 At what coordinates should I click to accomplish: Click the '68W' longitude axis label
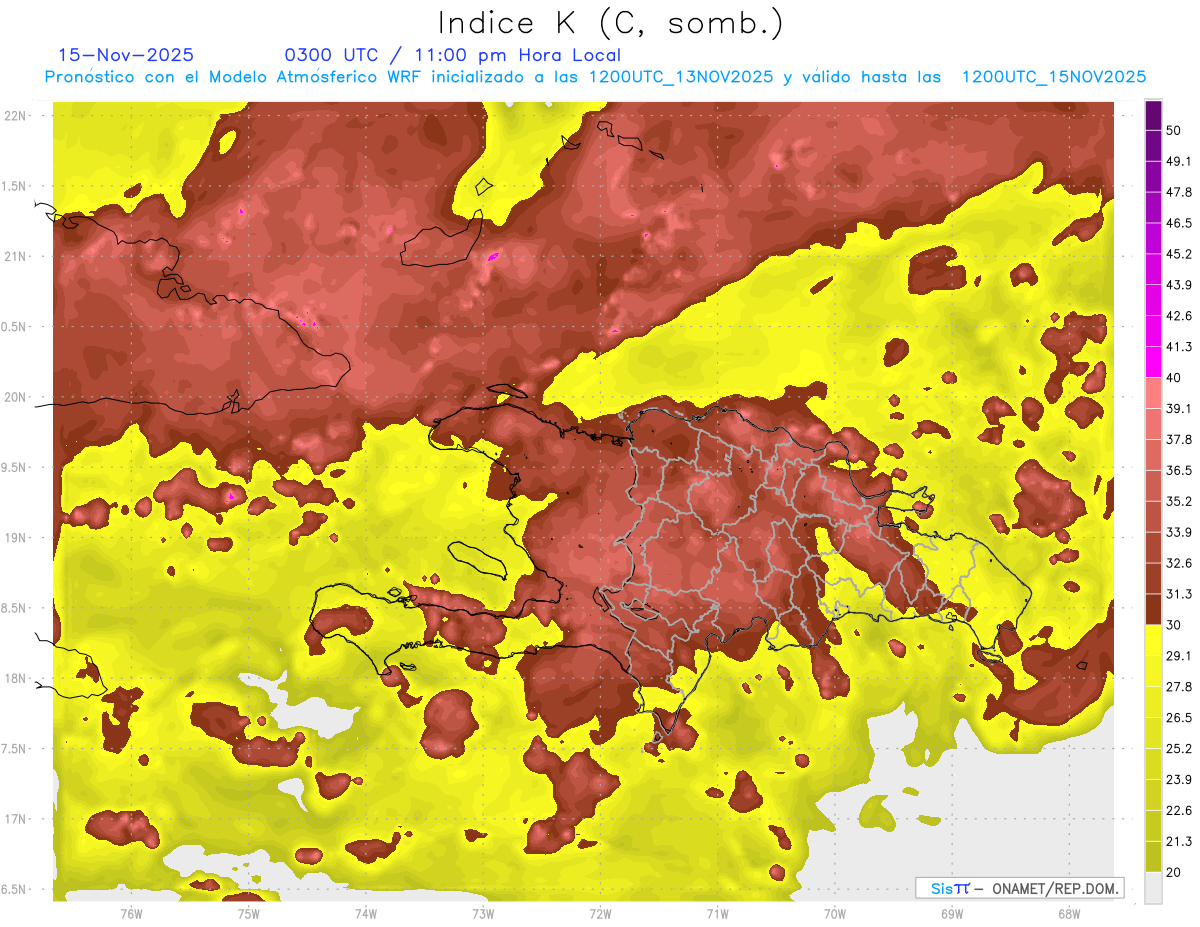click(x=1068, y=914)
